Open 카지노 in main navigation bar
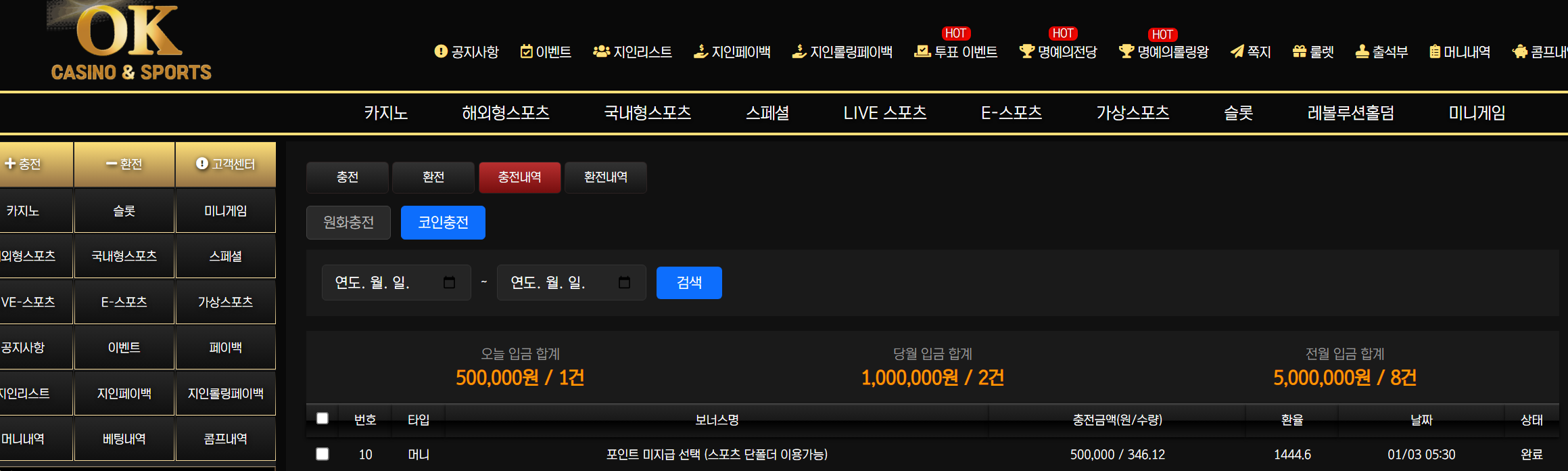The height and width of the screenshot is (471, 1568). tap(385, 113)
